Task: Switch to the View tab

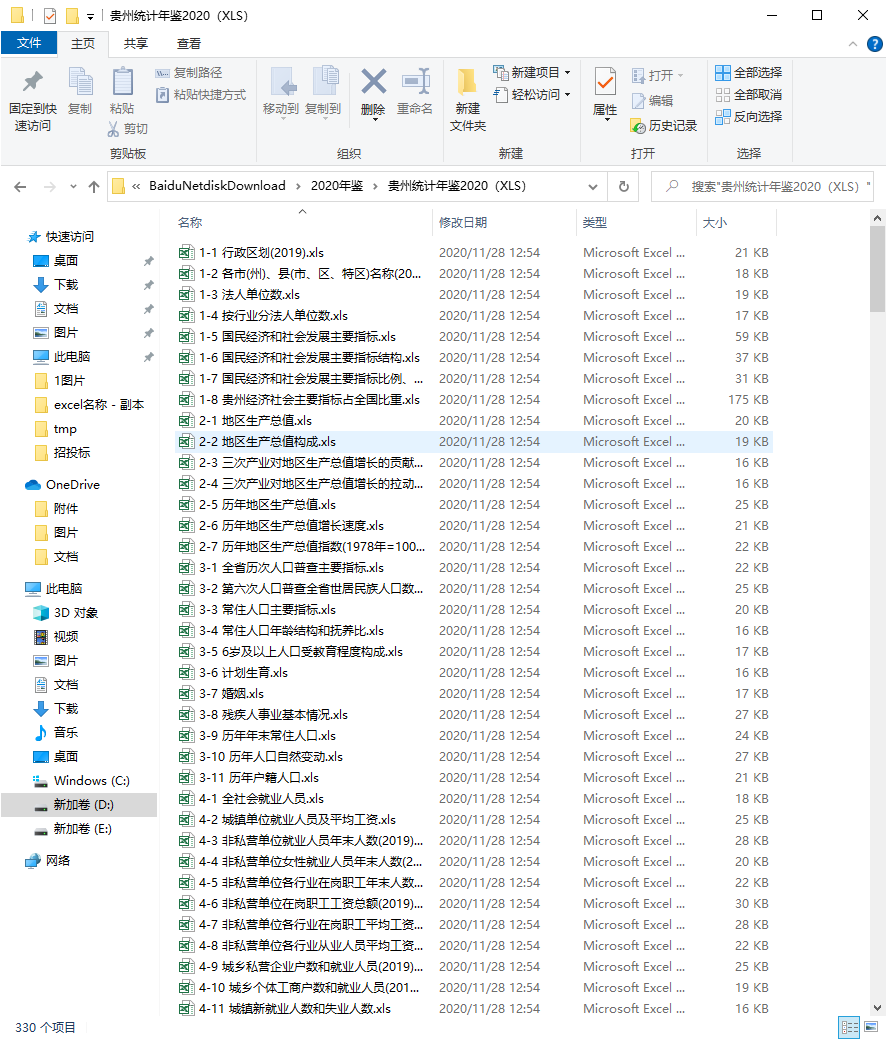Action: click(188, 44)
